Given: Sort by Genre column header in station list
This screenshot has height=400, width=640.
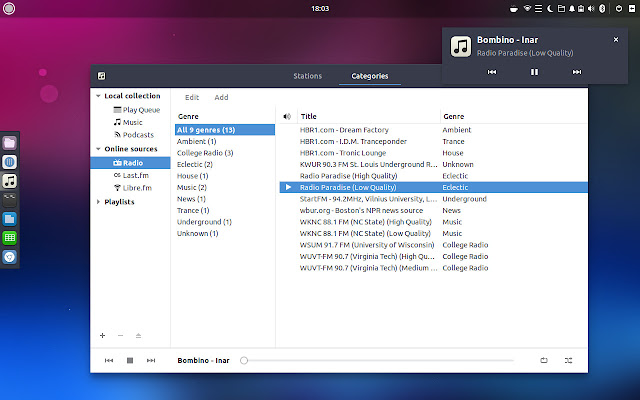Looking at the screenshot, I should [x=454, y=116].
